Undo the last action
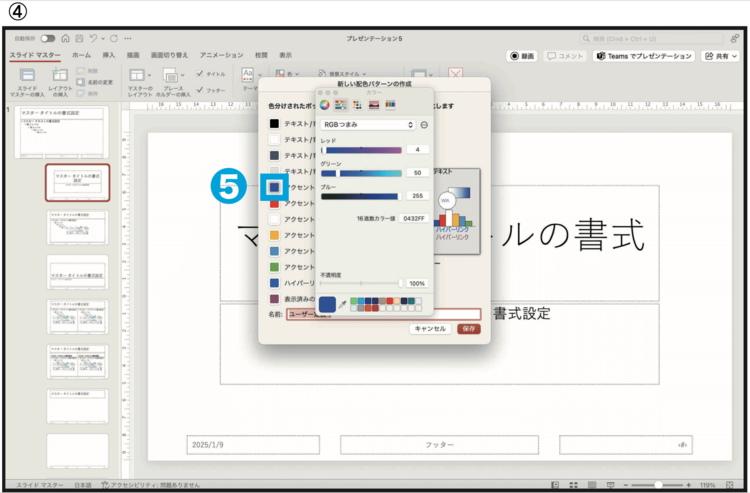 (93, 38)
